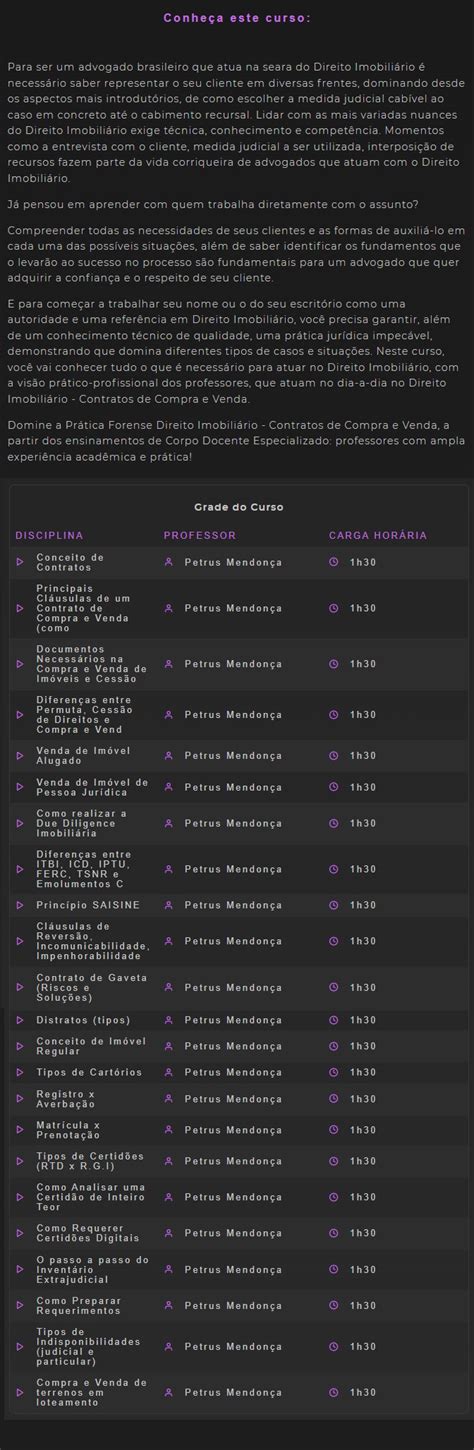Expand the Conceito de Contratos row arrow
The image size is (474, 1450).
click(20, 562)
